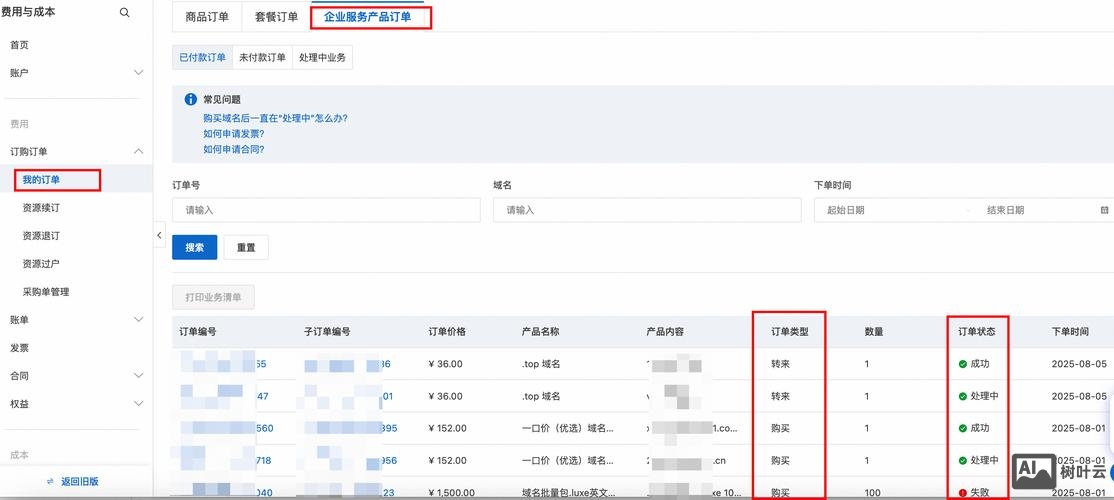Click the 订单号 input field
The height and width of the screenshot is (500, 1114).
pyautogui.click(x=326, y=210)
